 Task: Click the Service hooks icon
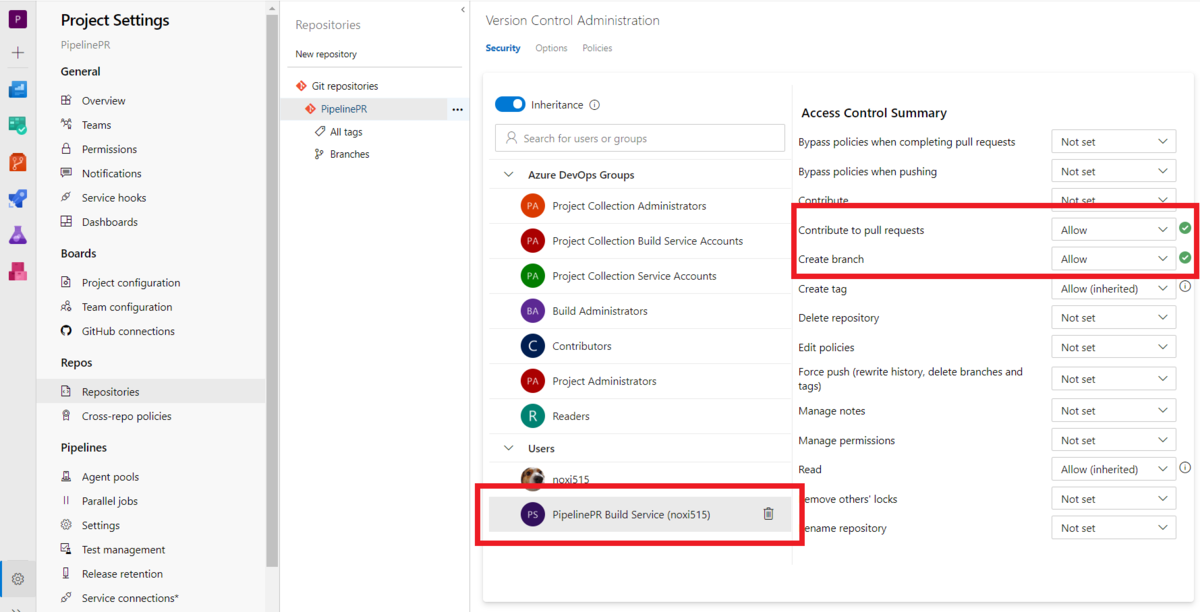click(66, 198)
